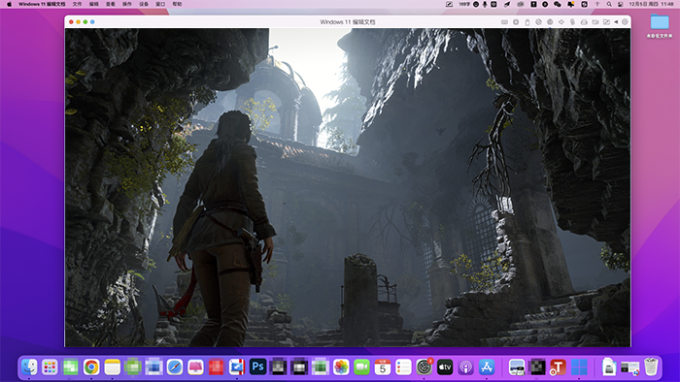Image resolution: width=680 pixels, height=382 pixels.
Task: Open Photos app in the Dock
Action: pos(341,367)
